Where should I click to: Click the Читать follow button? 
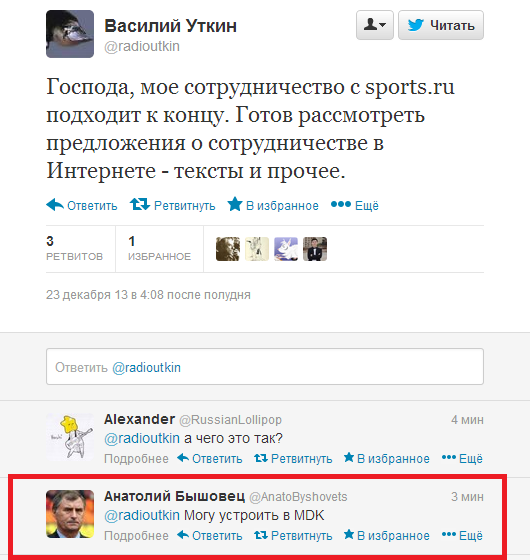[441, 25]
